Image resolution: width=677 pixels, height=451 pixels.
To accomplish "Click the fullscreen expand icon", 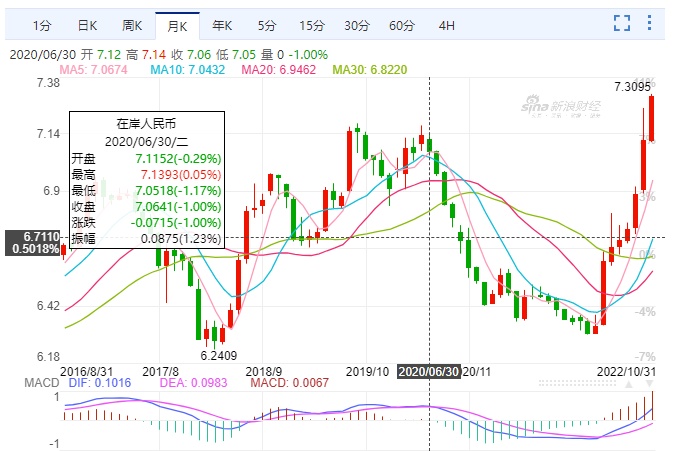I will tap(622, 23).
